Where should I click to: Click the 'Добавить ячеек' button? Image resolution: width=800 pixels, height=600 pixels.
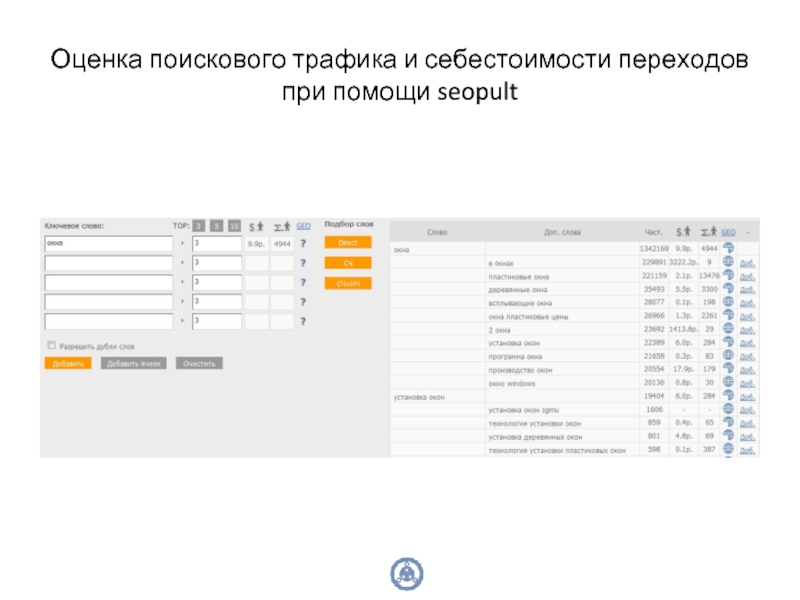click(134, 363)
